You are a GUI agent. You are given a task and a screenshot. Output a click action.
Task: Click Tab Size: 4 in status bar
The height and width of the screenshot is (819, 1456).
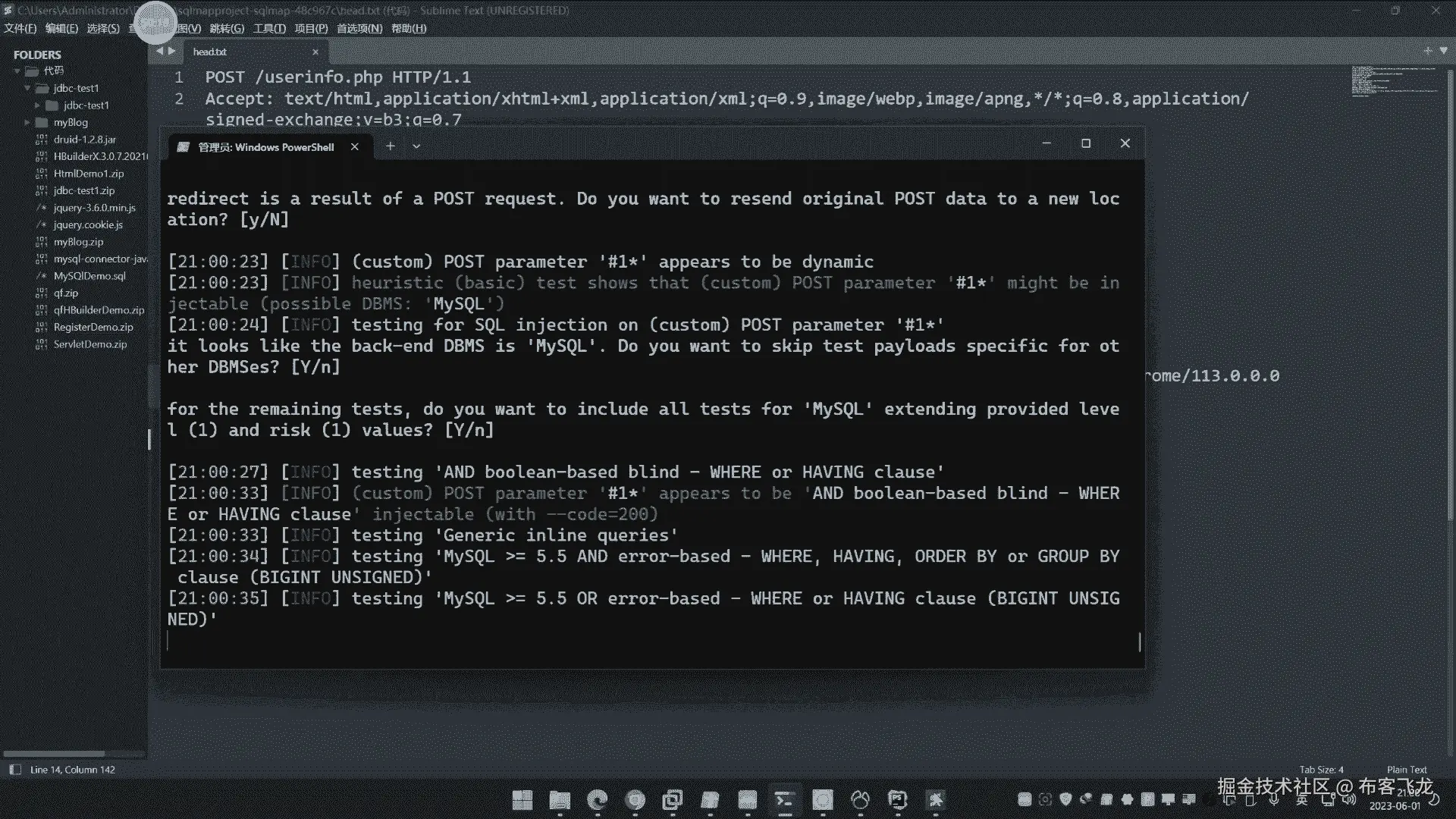pos(1321,769)
